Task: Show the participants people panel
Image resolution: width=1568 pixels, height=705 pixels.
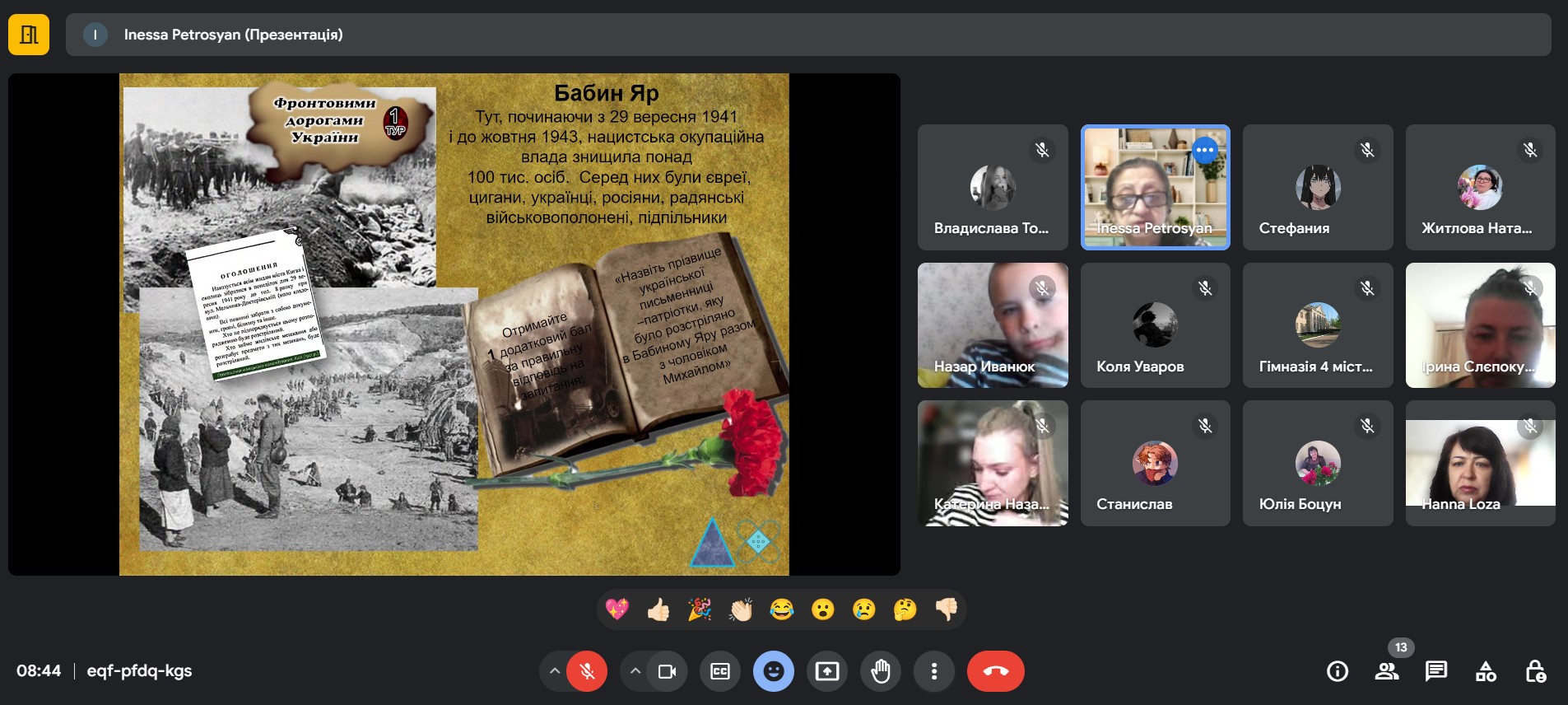Action: coord(1387,671)
